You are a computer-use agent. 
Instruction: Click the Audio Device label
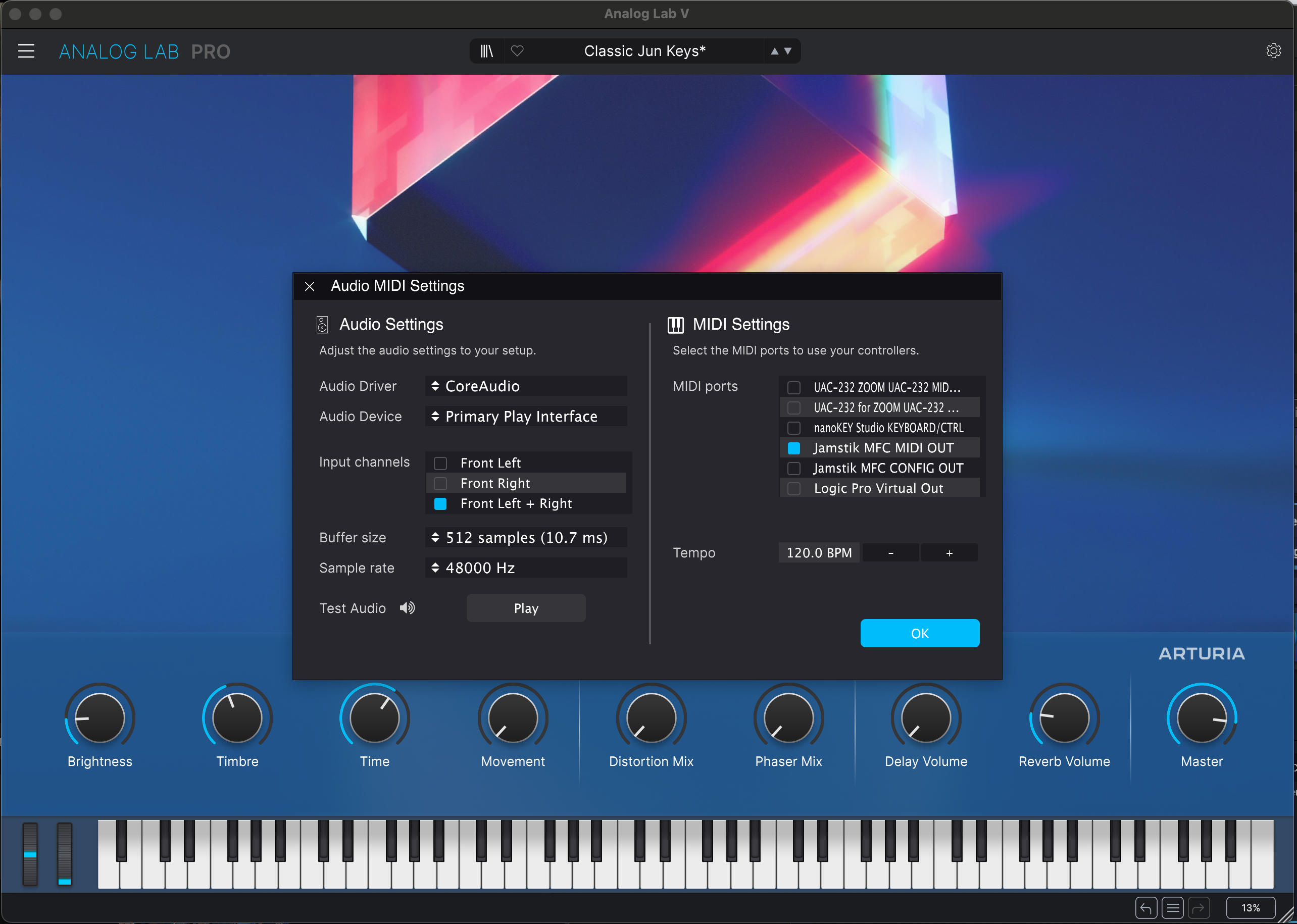point(360,417)
